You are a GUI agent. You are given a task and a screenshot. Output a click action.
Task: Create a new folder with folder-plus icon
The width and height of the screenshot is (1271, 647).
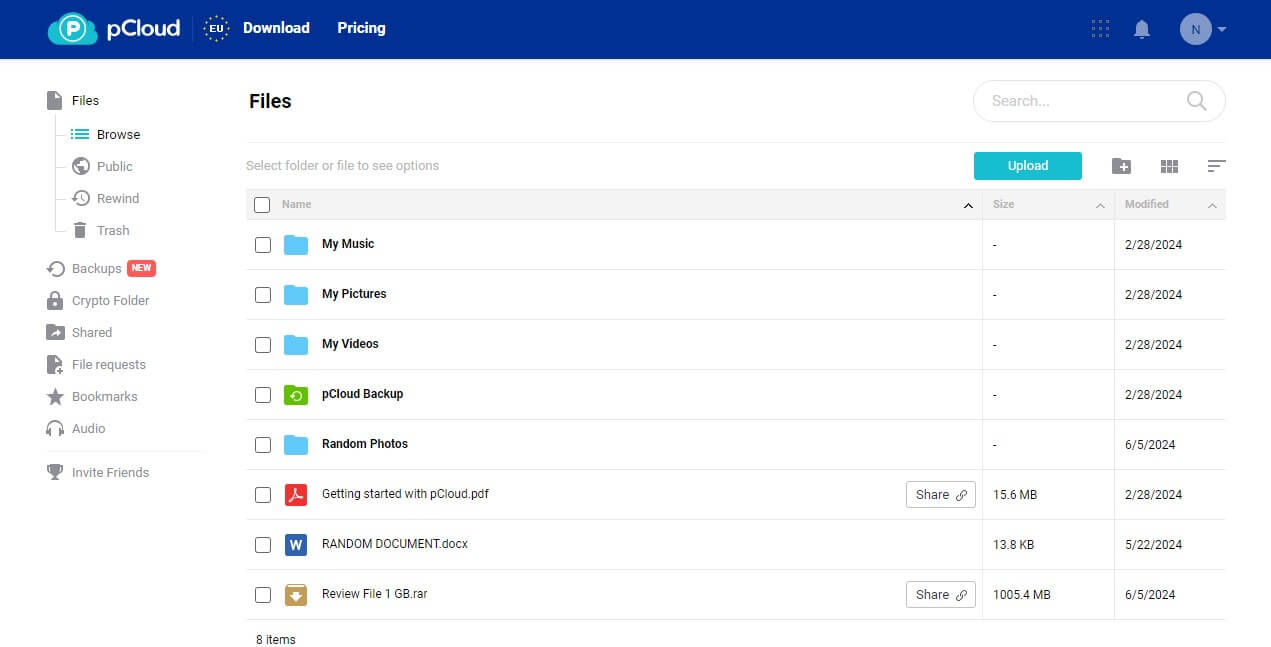tap(1121, 166)
